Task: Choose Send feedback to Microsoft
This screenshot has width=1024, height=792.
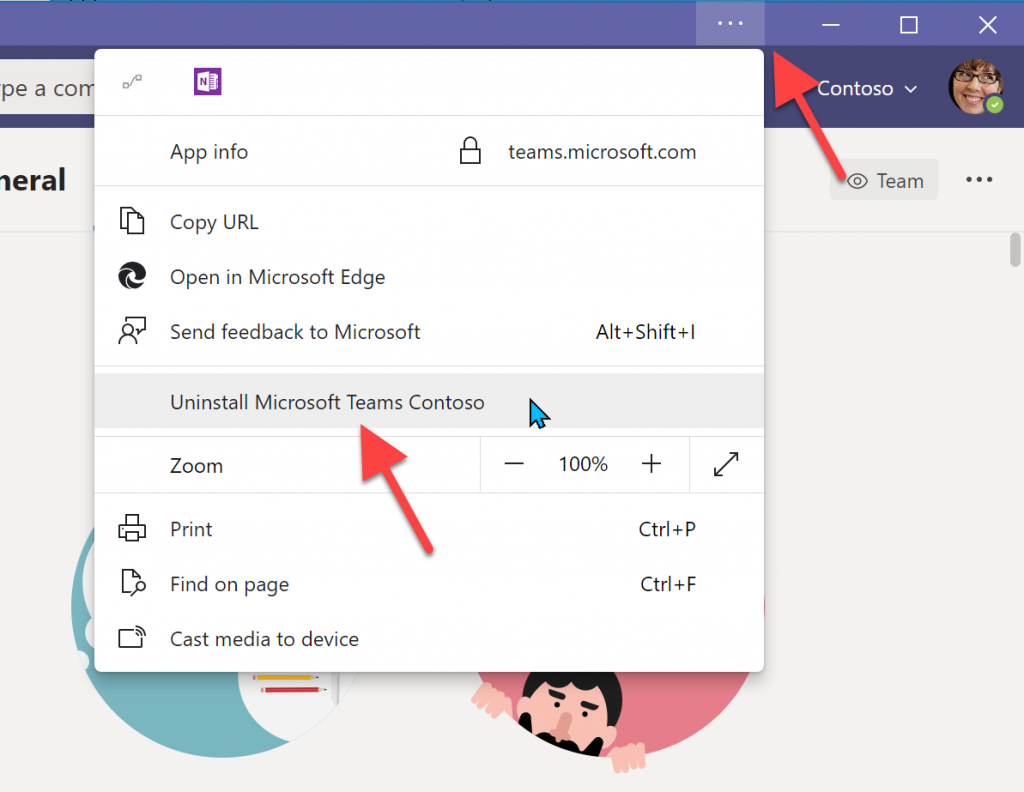Action: 429,331
